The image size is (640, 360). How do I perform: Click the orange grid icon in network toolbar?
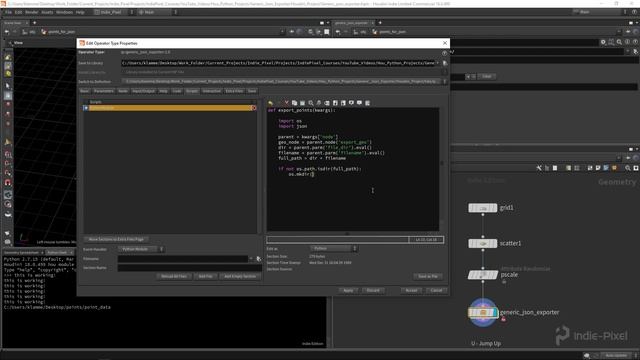click(x=614, y=168)
